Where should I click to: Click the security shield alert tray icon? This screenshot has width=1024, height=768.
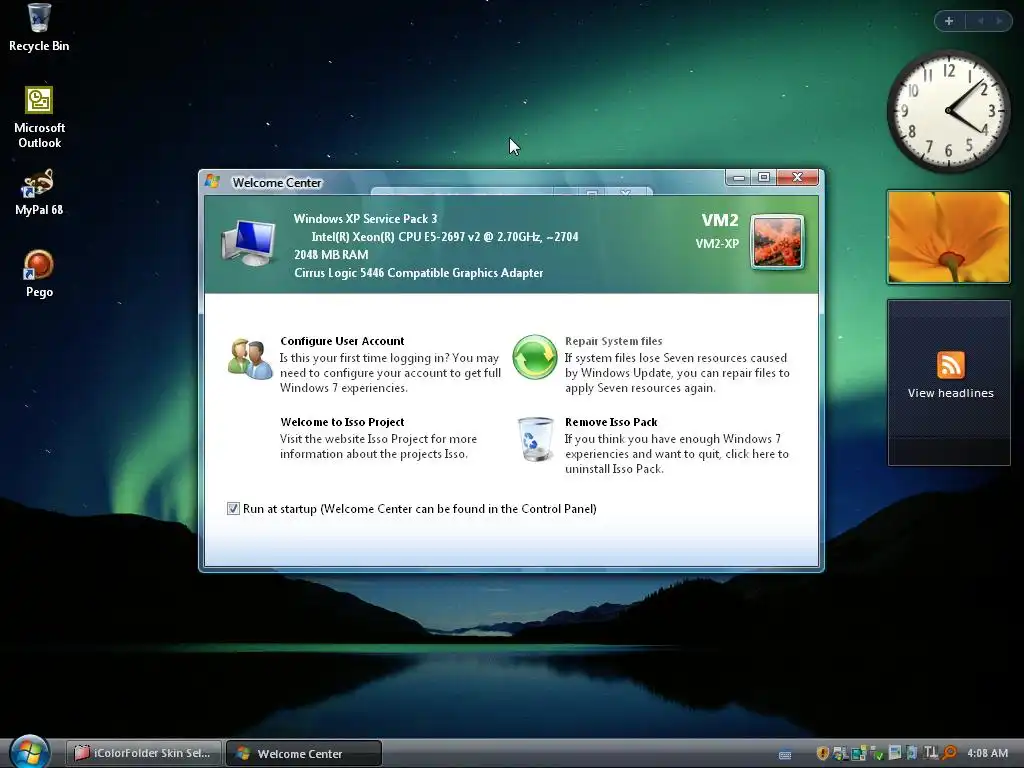(x=822, y=753)
